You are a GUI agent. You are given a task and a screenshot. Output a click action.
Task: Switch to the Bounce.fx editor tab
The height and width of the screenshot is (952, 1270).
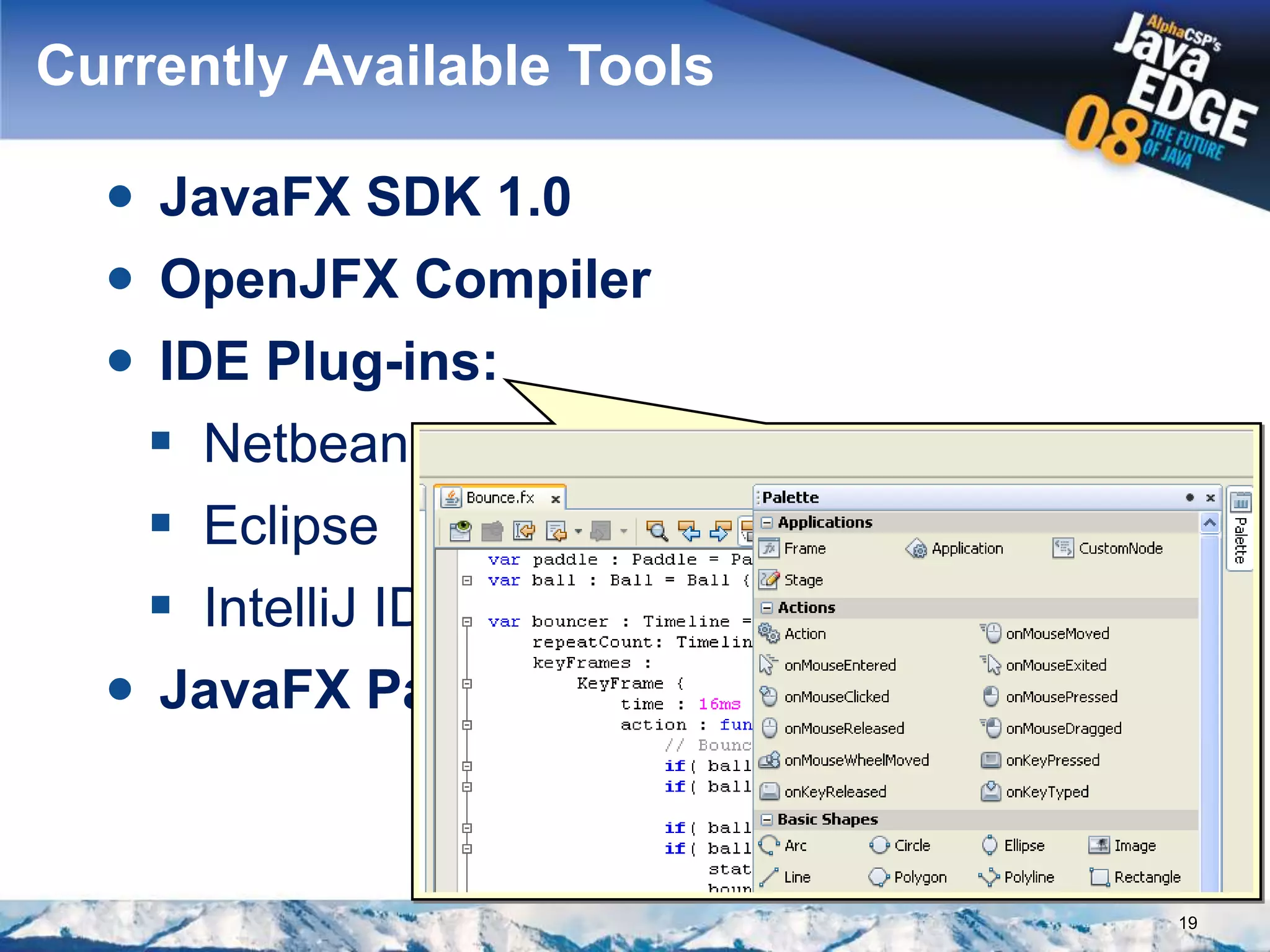500,498
